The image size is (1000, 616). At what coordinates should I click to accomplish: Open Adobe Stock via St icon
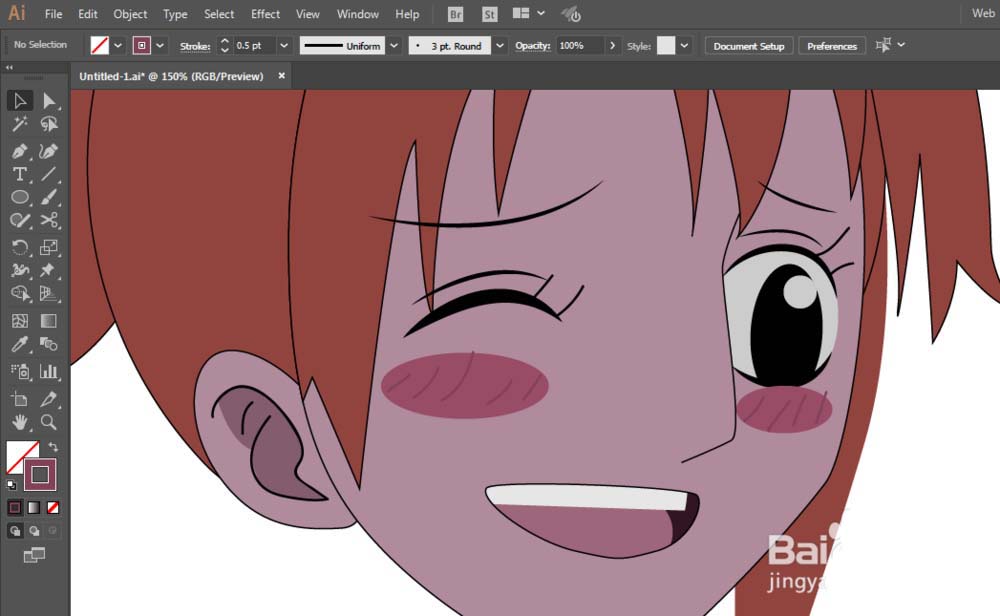[489, 14]
